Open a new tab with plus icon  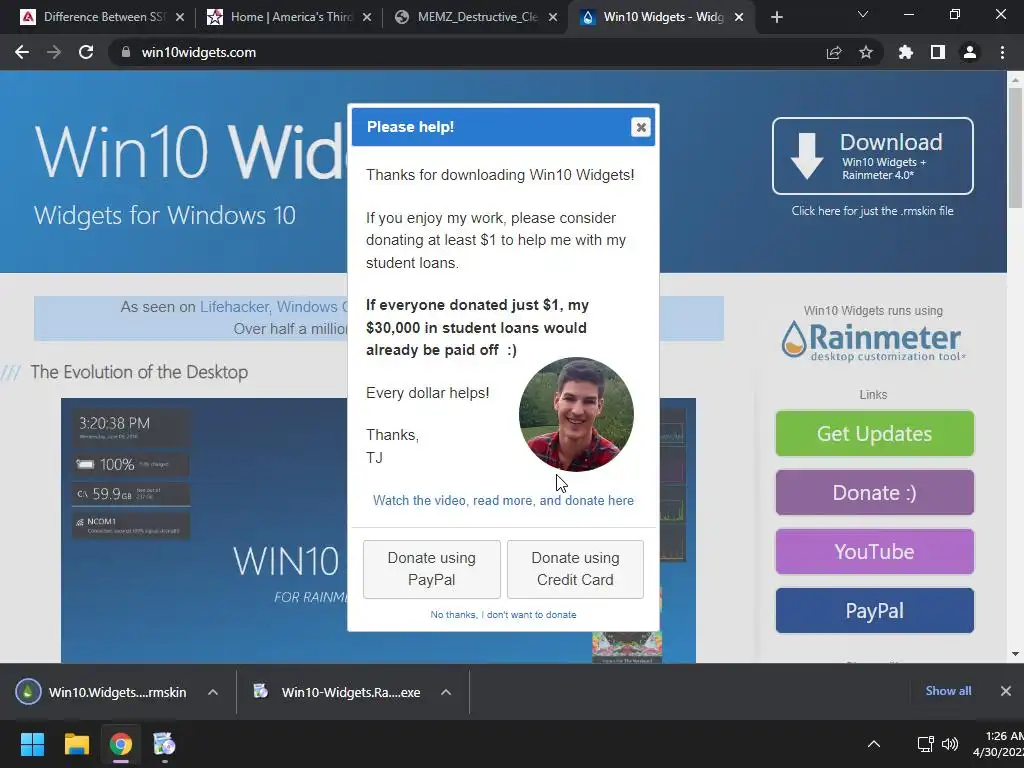pyautogui.click(x=776, y=17)
